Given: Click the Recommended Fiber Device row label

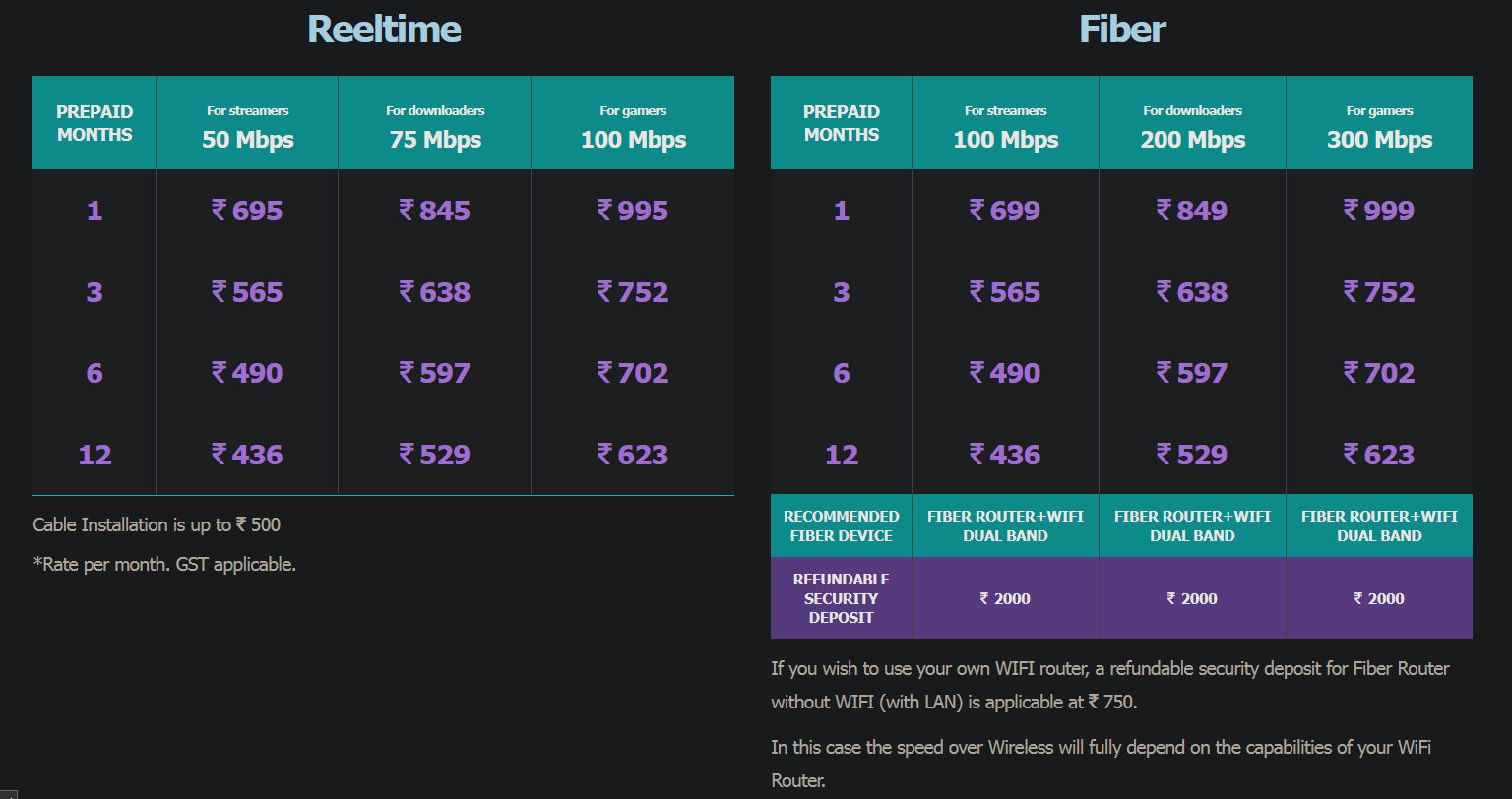Looking at the screenshot, I should [841, 525].
